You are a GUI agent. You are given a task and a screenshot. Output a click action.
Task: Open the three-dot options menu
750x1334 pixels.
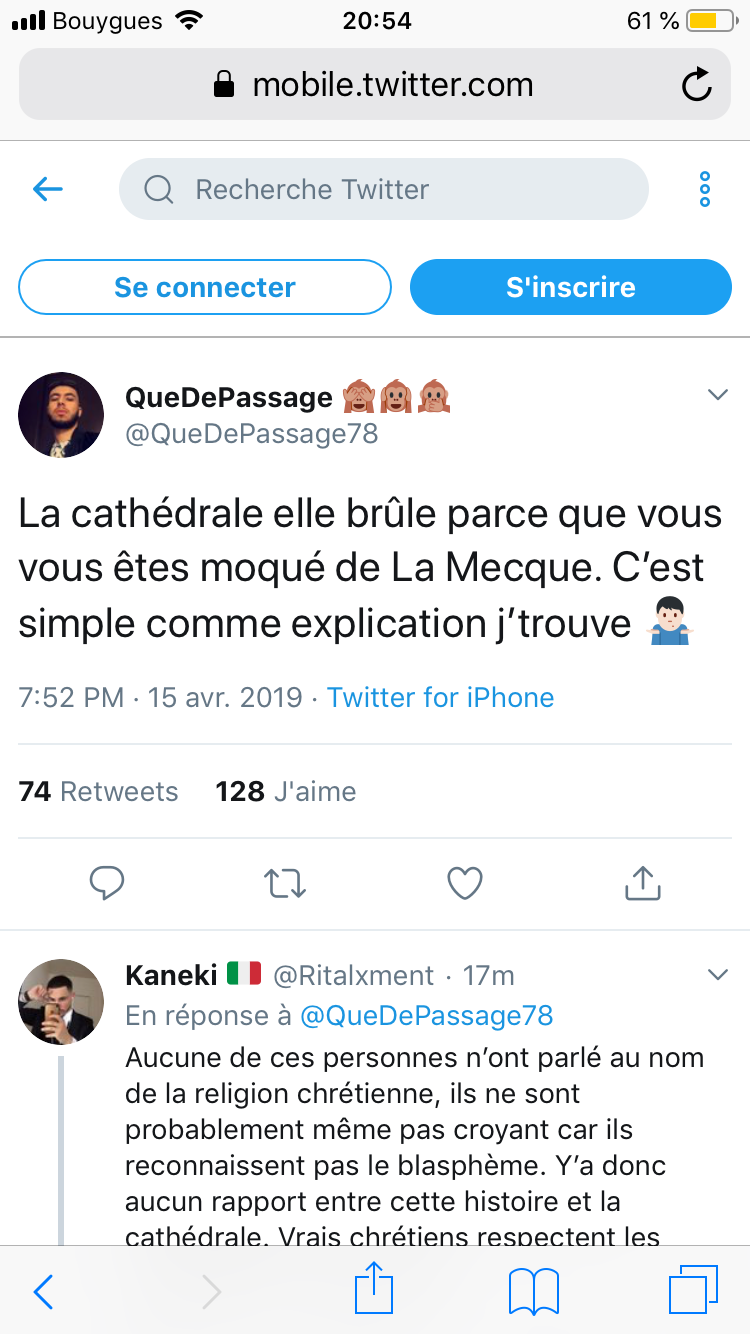tap(705, 189)
